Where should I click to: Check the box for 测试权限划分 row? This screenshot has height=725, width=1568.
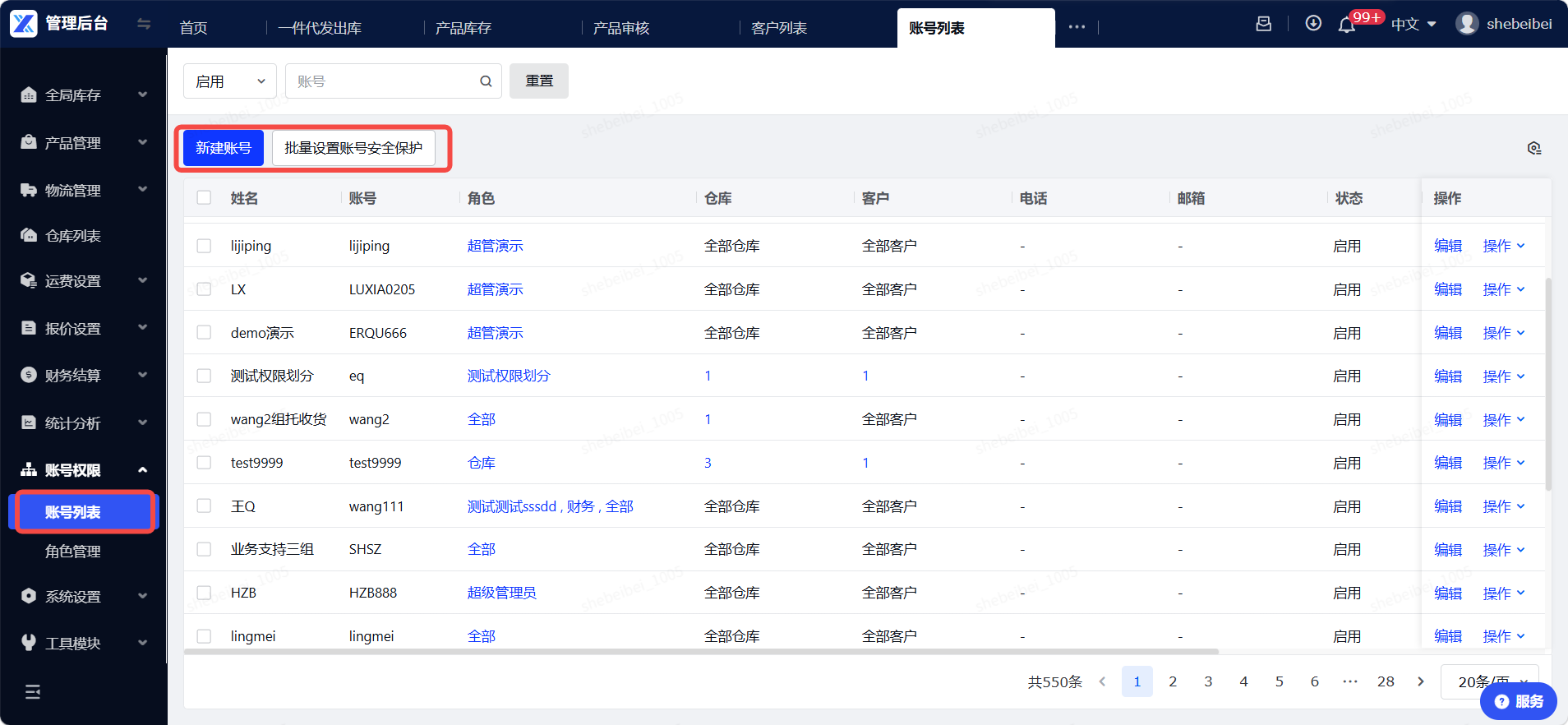coord(204,376)
